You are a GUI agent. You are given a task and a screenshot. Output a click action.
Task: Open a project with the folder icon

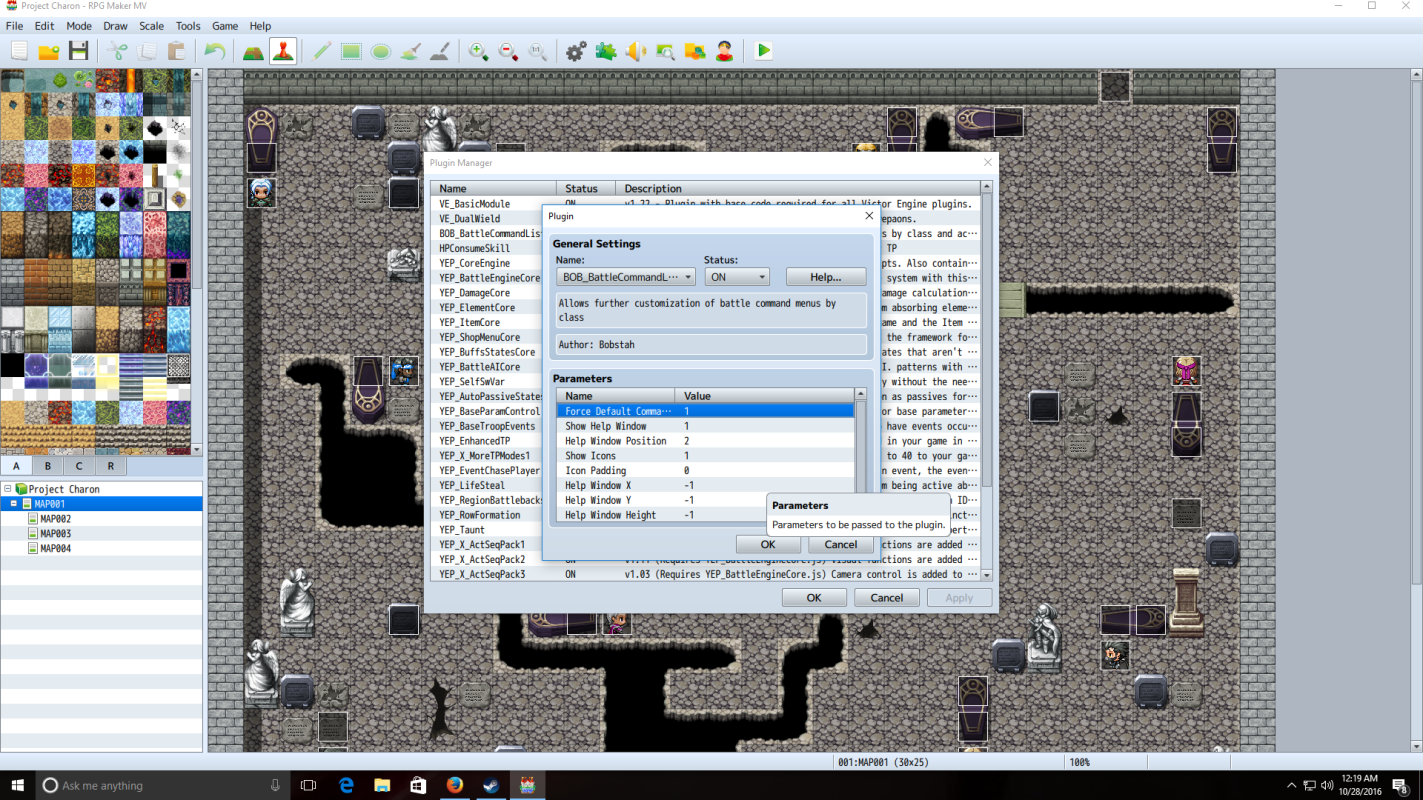(x=49, y=51)
